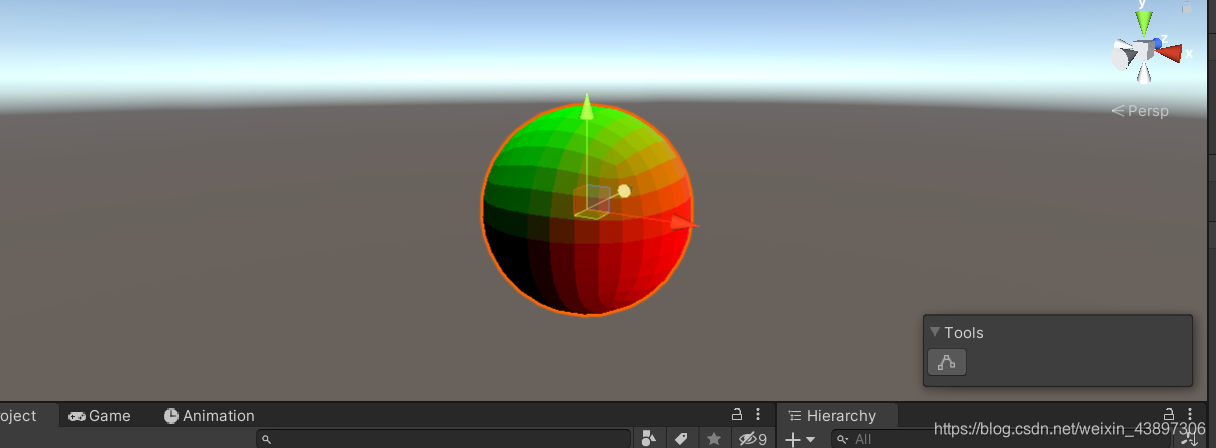Lock the Project panel
Screen dimensions: 1216x448
(x=737, y=414)
